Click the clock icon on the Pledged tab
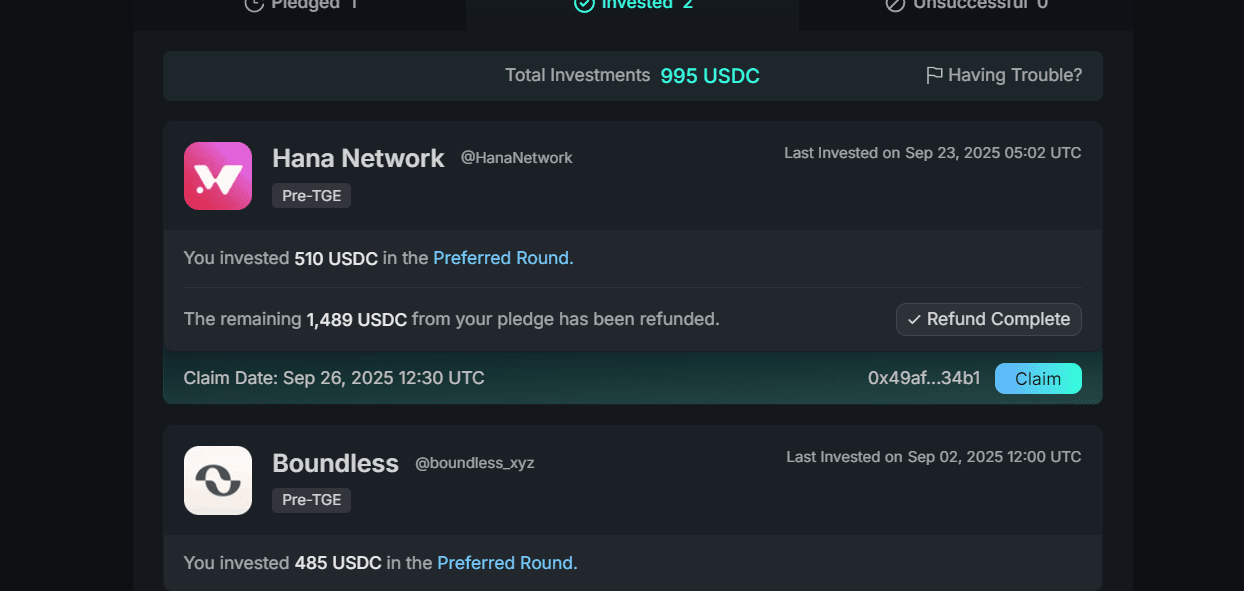Image resolution: width=1244 pixels, height=591 pixels. click(x=254, y=4)
